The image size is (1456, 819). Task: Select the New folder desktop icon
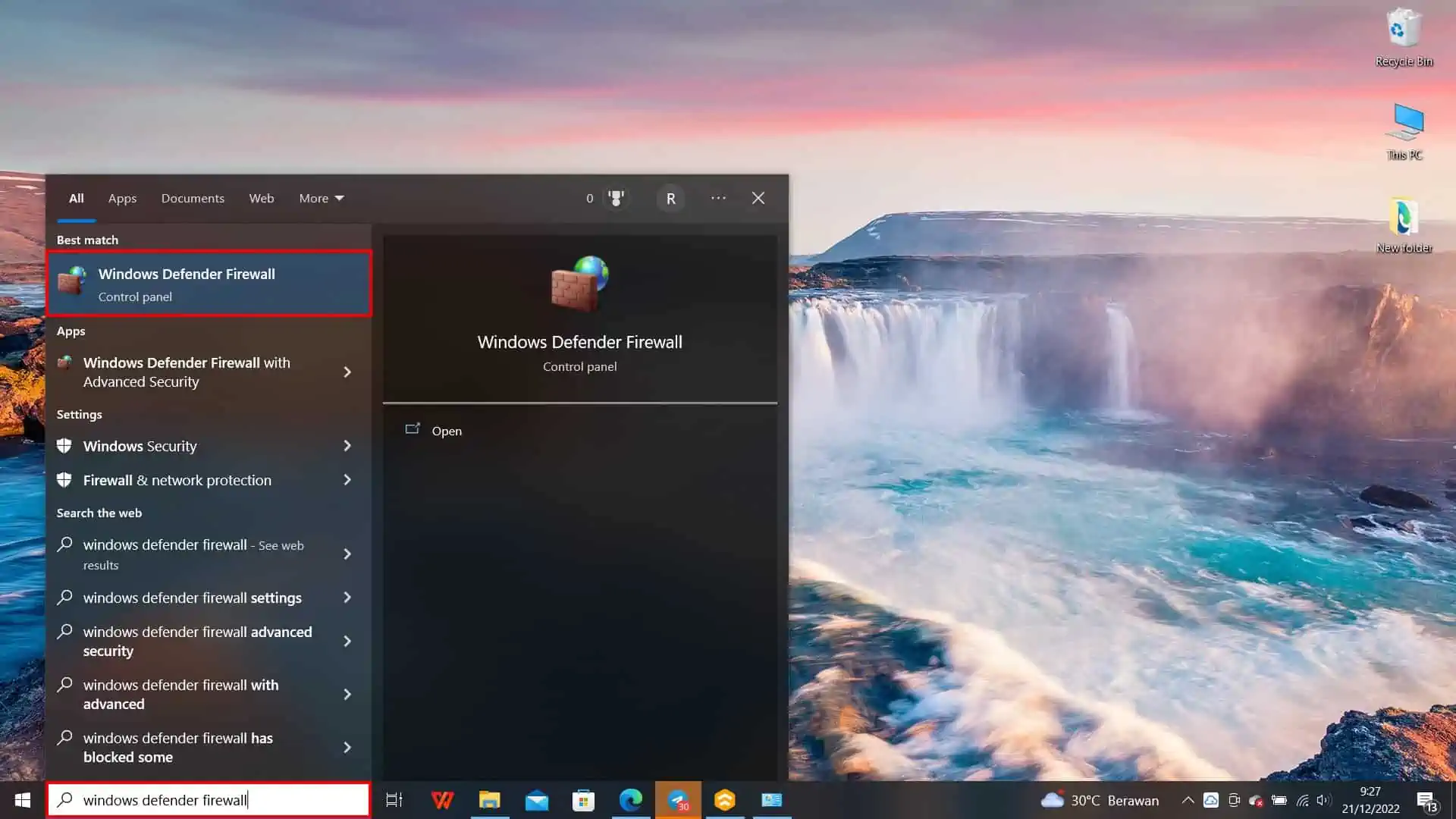tap(1404, 224)
